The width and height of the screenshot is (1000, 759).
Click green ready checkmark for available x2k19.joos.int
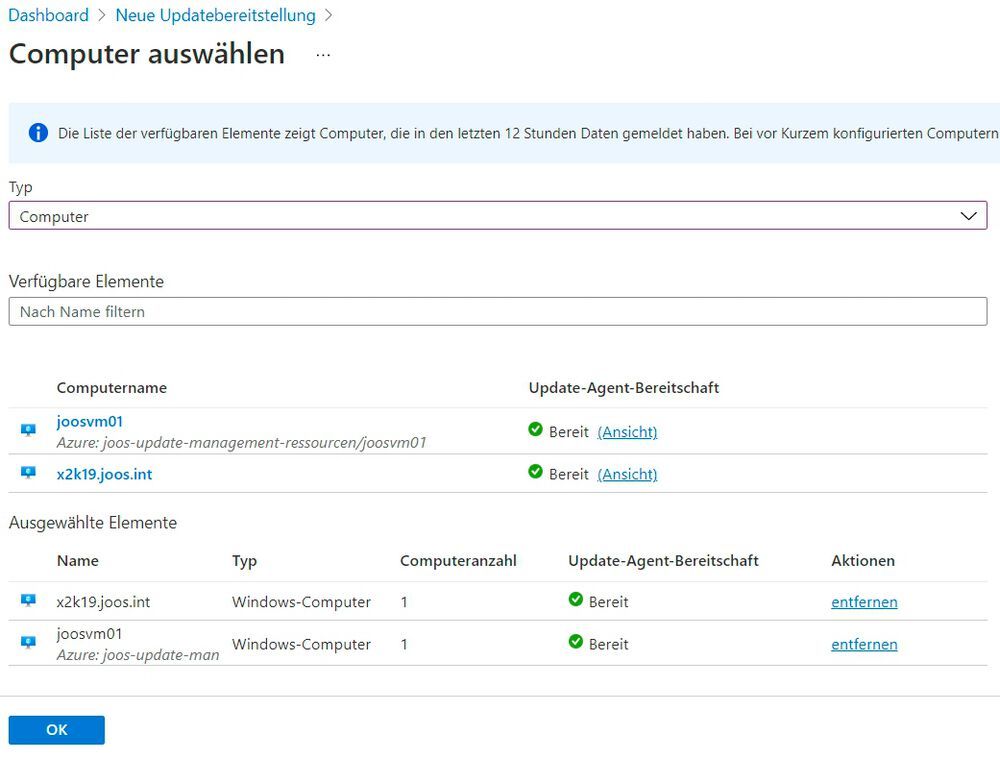536,471
